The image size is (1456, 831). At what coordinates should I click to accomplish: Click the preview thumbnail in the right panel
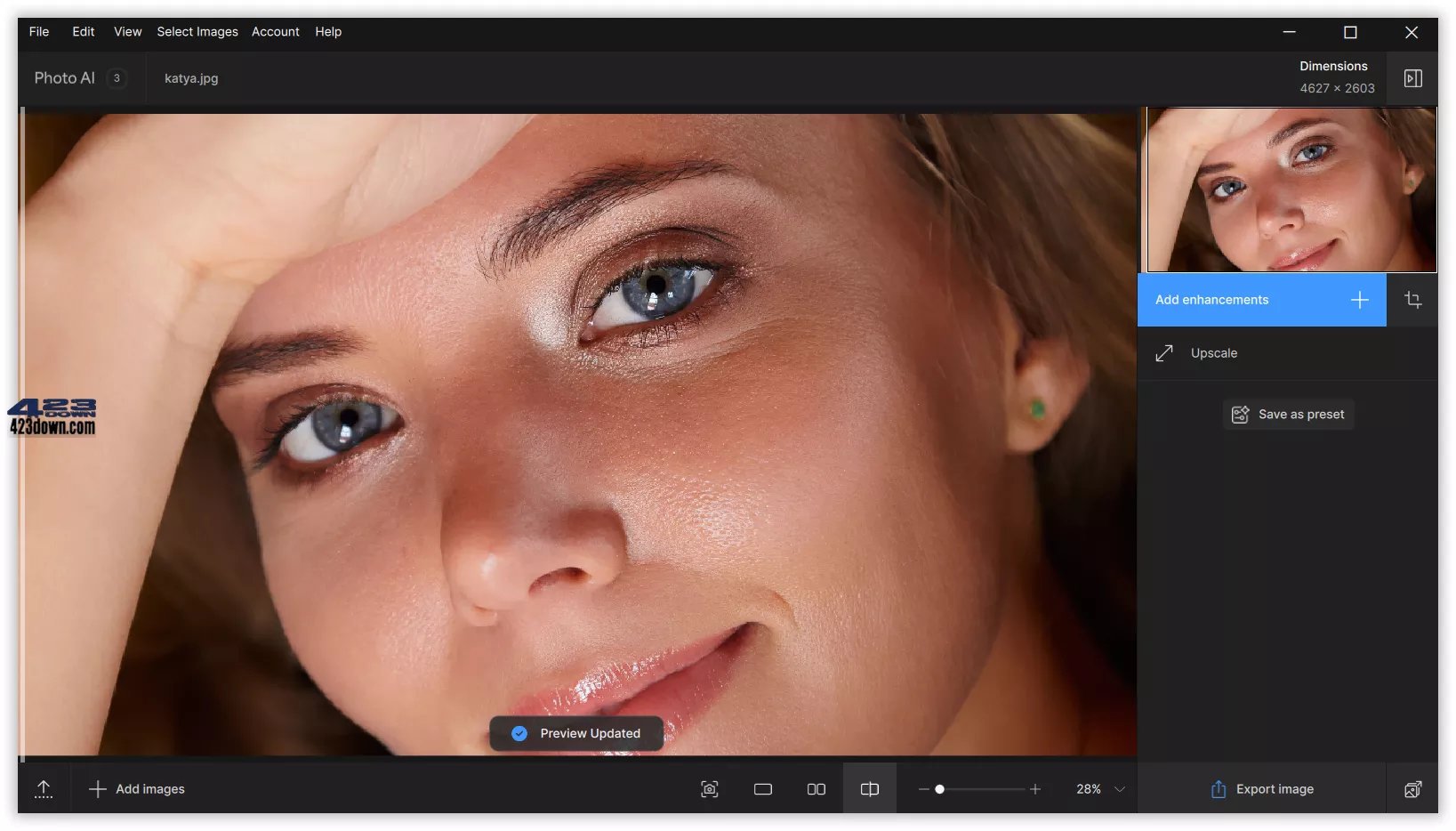click(x=1291, y=190)
